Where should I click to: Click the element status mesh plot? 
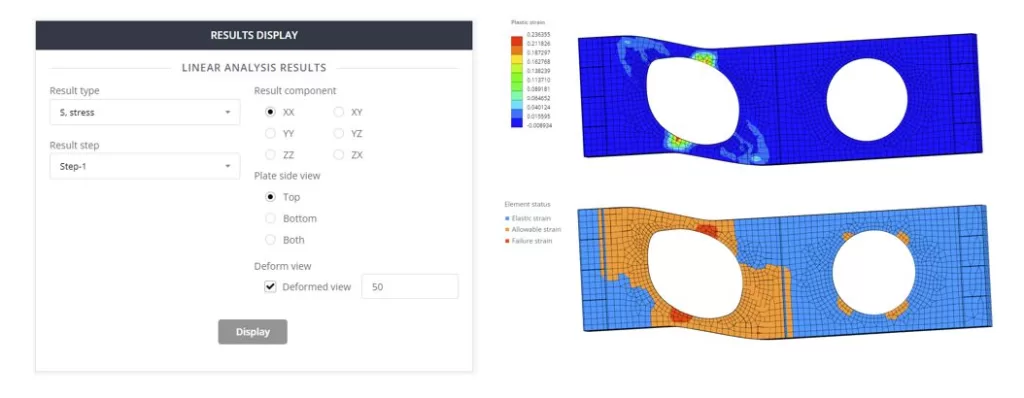(784, 271)
